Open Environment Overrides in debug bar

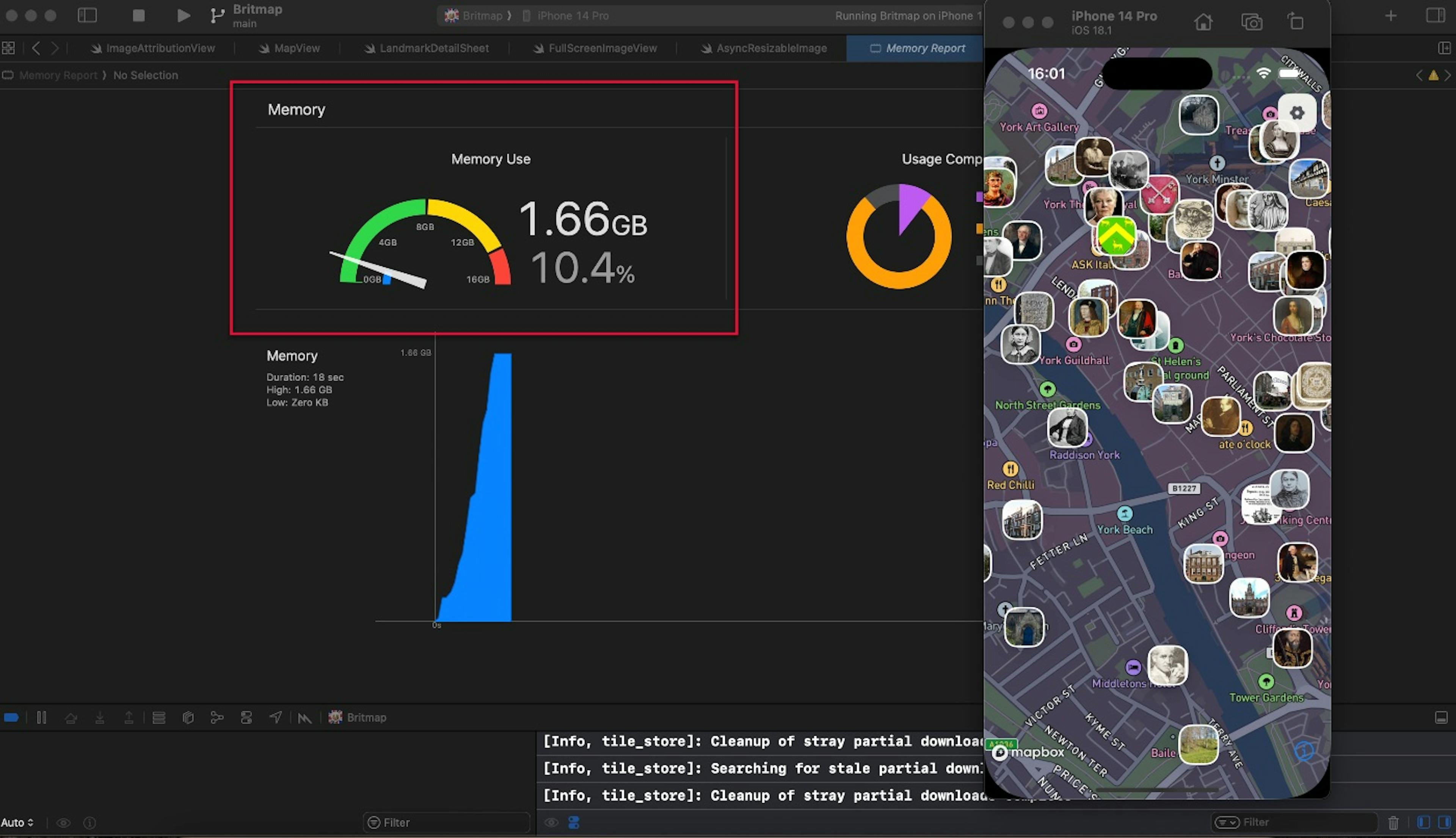[x=246, y=717]
